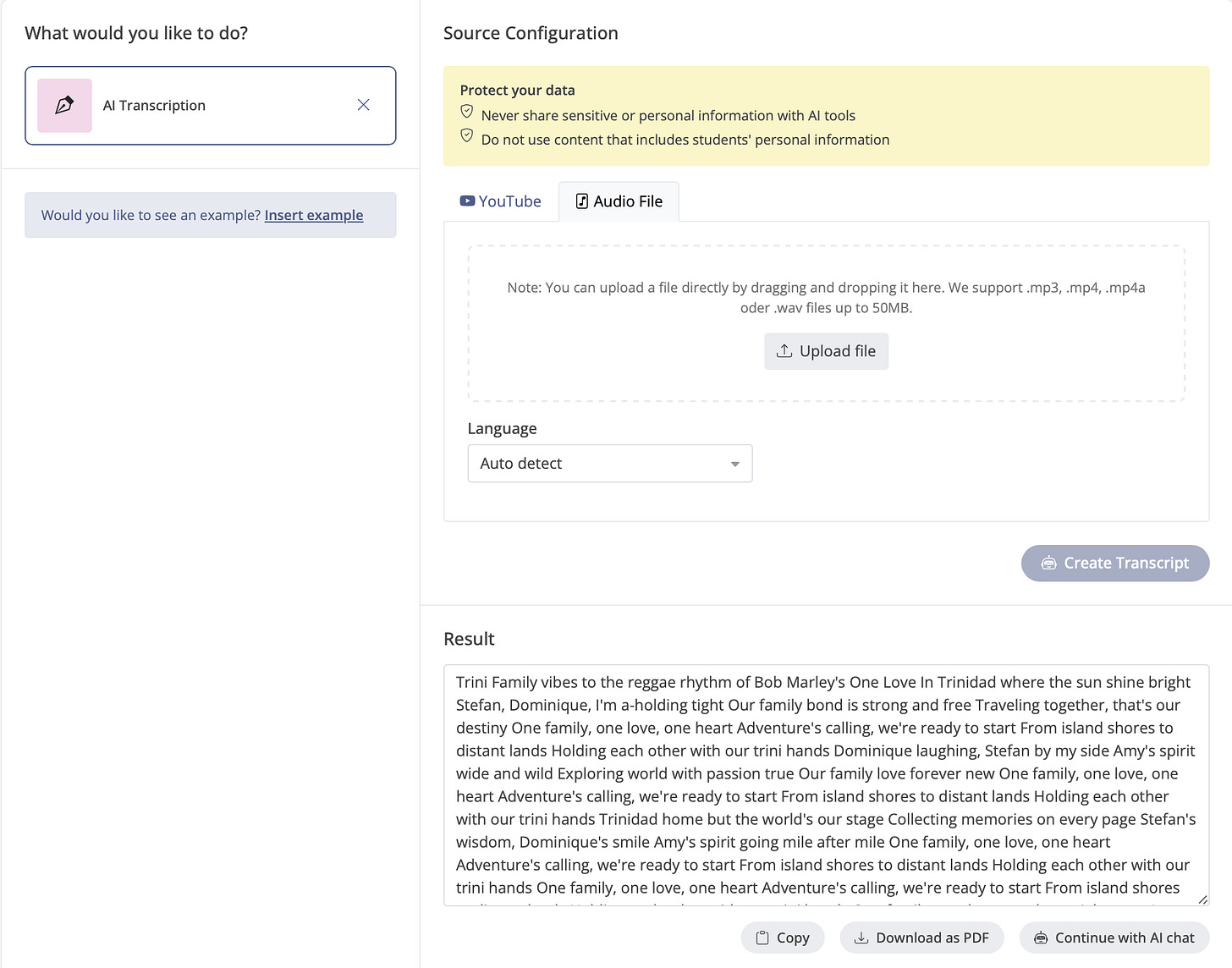The image size is (1232, 968).
Task: Remove the AI Transcription selection with X
Action: (363, 105)
